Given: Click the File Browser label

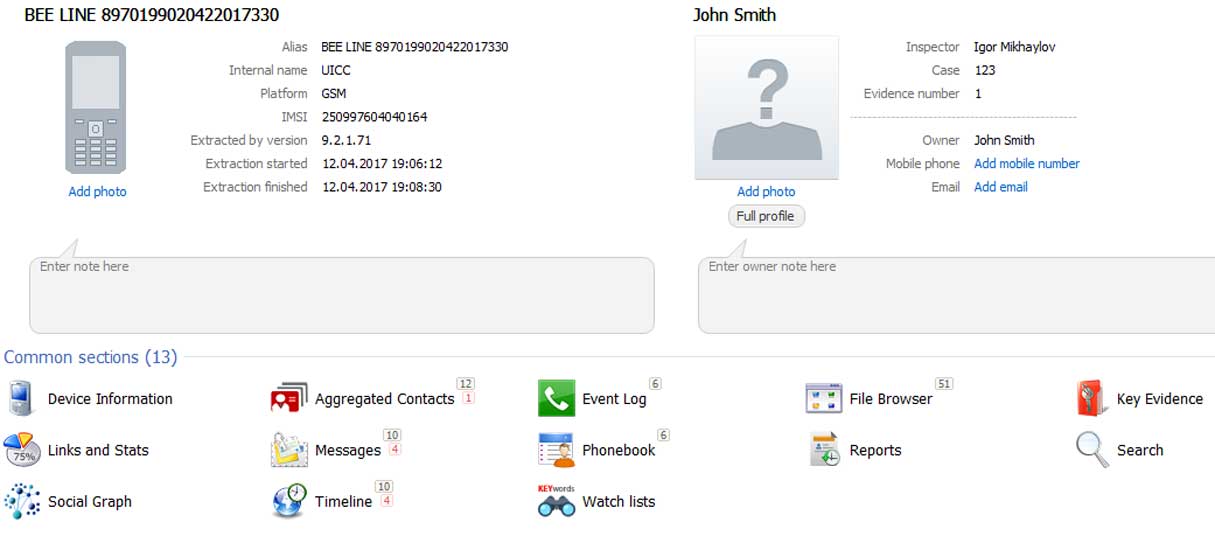Looking at the screenshot, I should (x=891, y=399).
